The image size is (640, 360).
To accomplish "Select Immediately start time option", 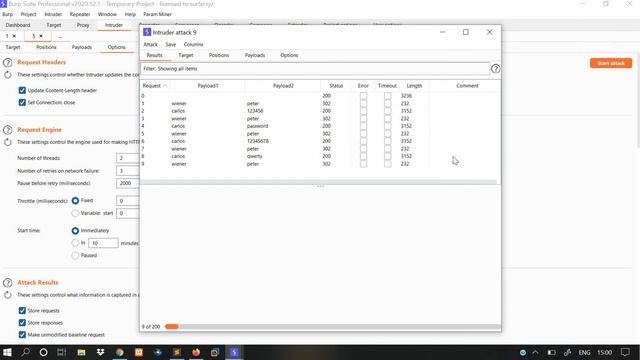I will click(x=75, y=231).
